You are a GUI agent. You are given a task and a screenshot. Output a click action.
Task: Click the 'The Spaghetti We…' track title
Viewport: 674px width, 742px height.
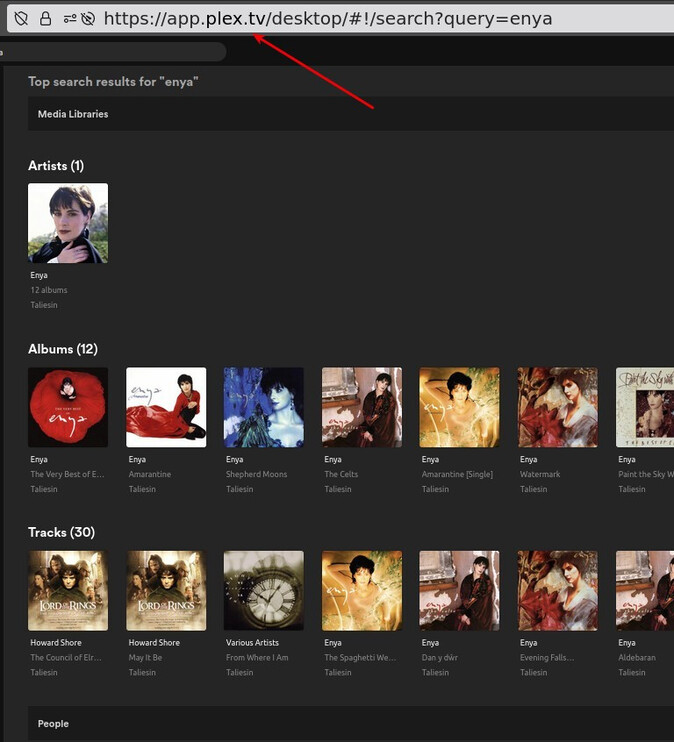tap(360, 658)
